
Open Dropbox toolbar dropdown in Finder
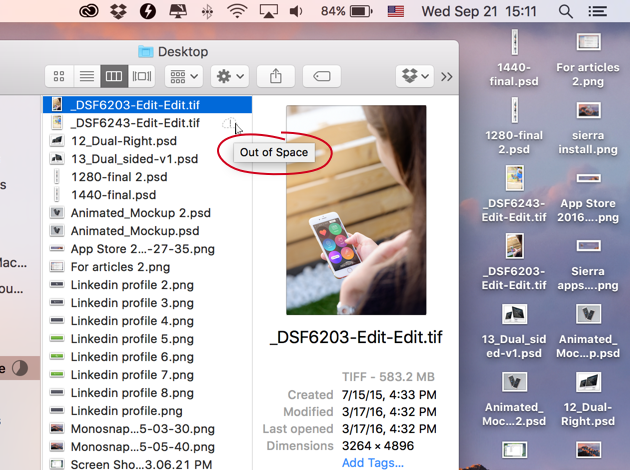tap(415, 76)
